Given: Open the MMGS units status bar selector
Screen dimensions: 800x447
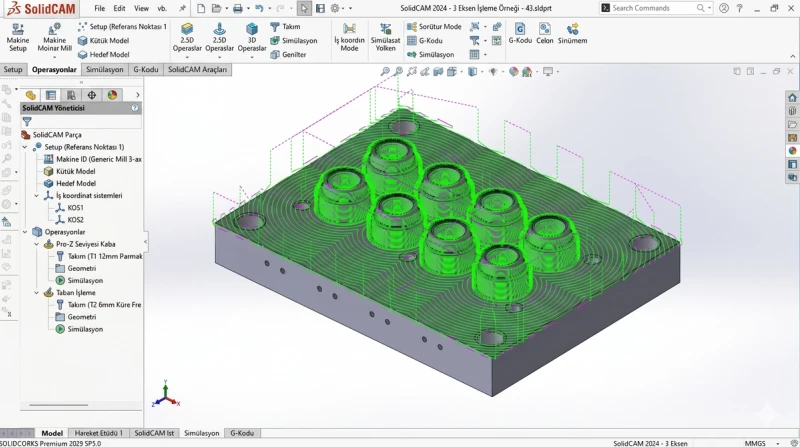Looking at the screenshot, I should (762, 443).
